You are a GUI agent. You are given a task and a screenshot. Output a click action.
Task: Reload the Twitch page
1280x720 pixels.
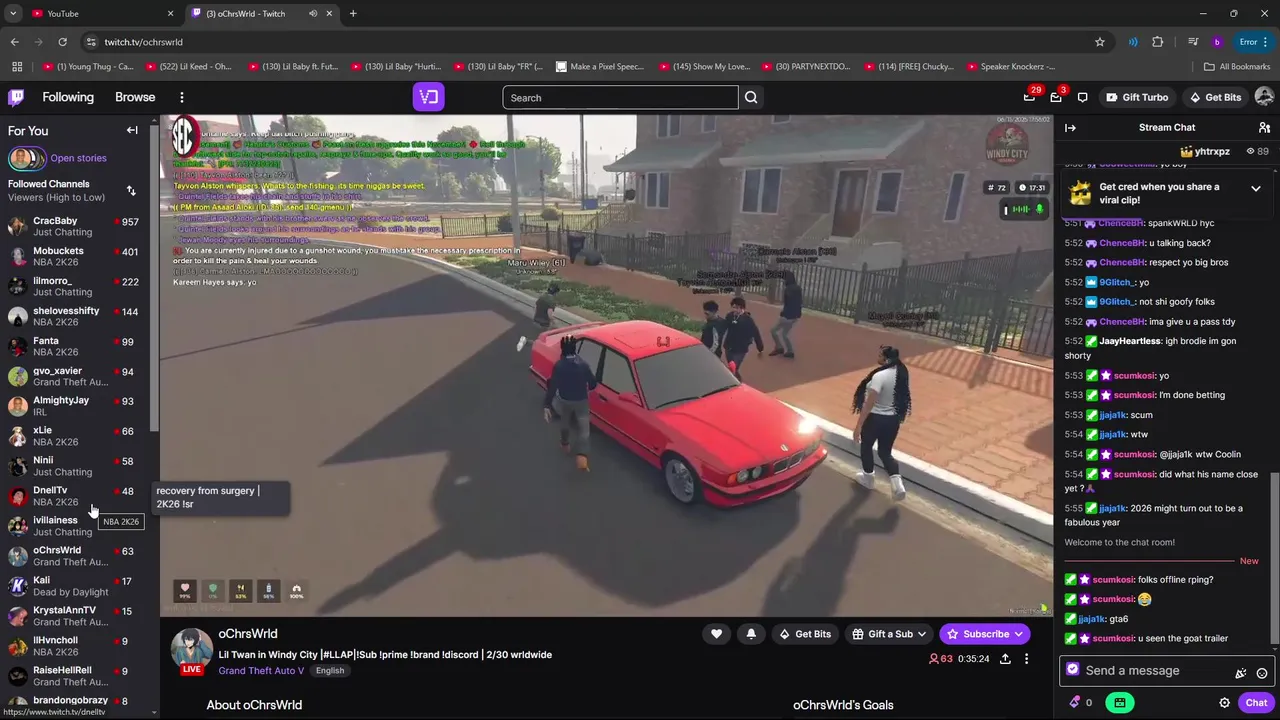[62, 42]
